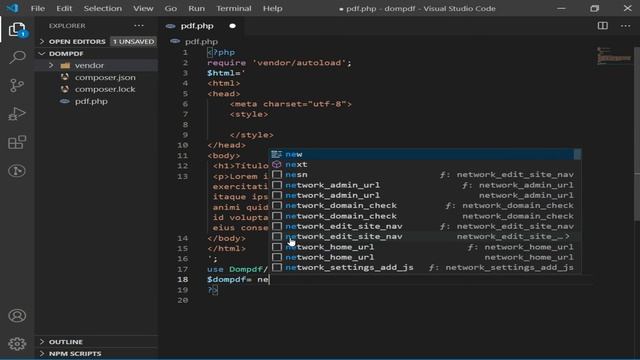
Task: Click the editor minimap
Action: click(x=614, y=56)
